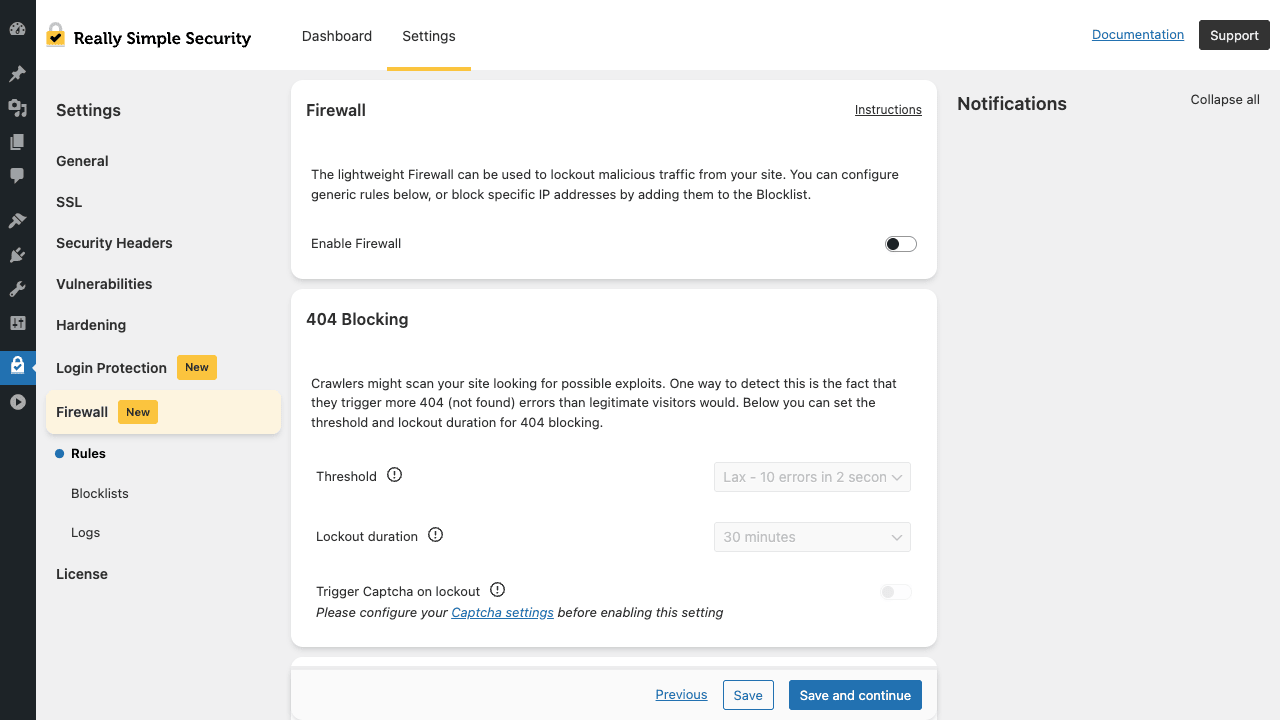Toggle Trigger Captcha on lockout switch

[x=896, y=592]
